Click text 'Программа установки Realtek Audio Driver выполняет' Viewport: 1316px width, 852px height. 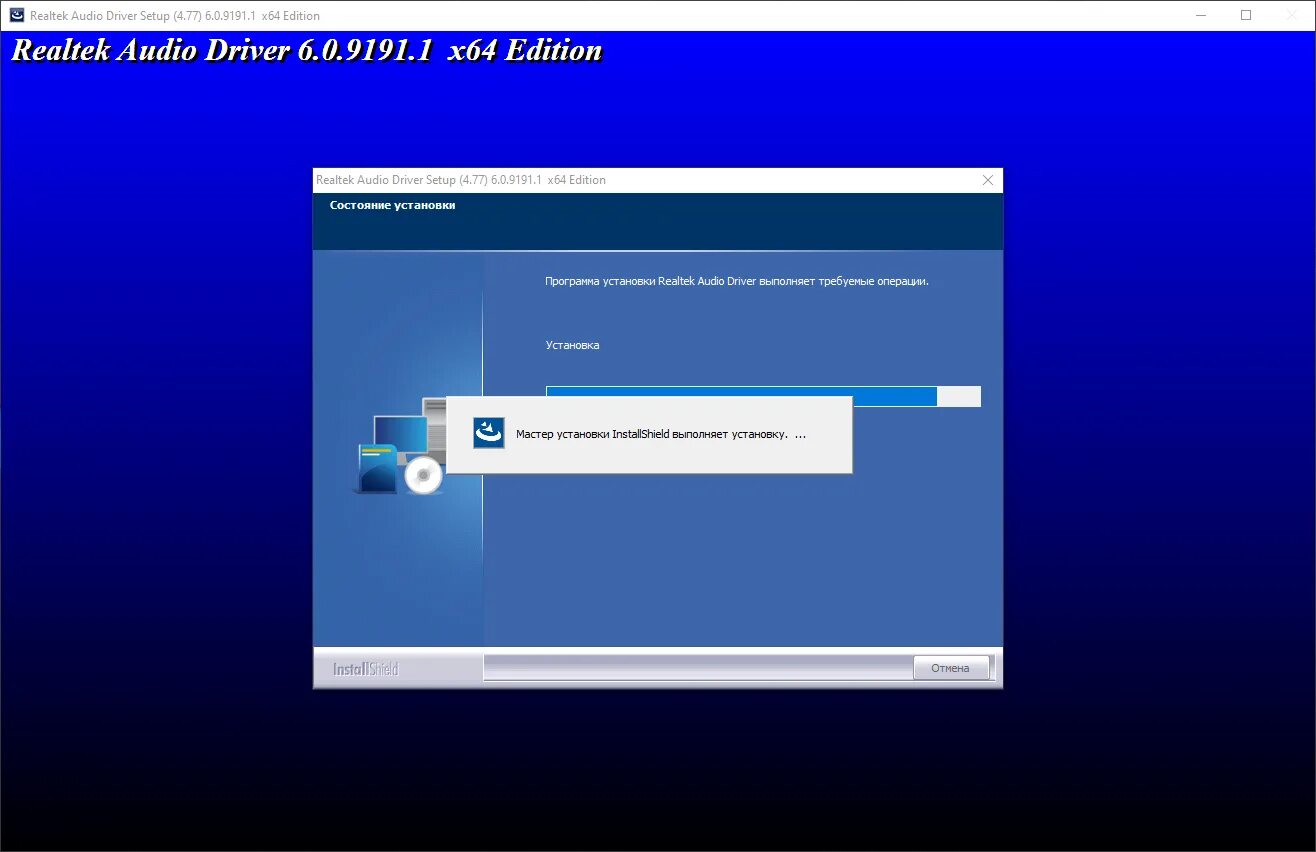pyautogui.click(x=679, y=281)
